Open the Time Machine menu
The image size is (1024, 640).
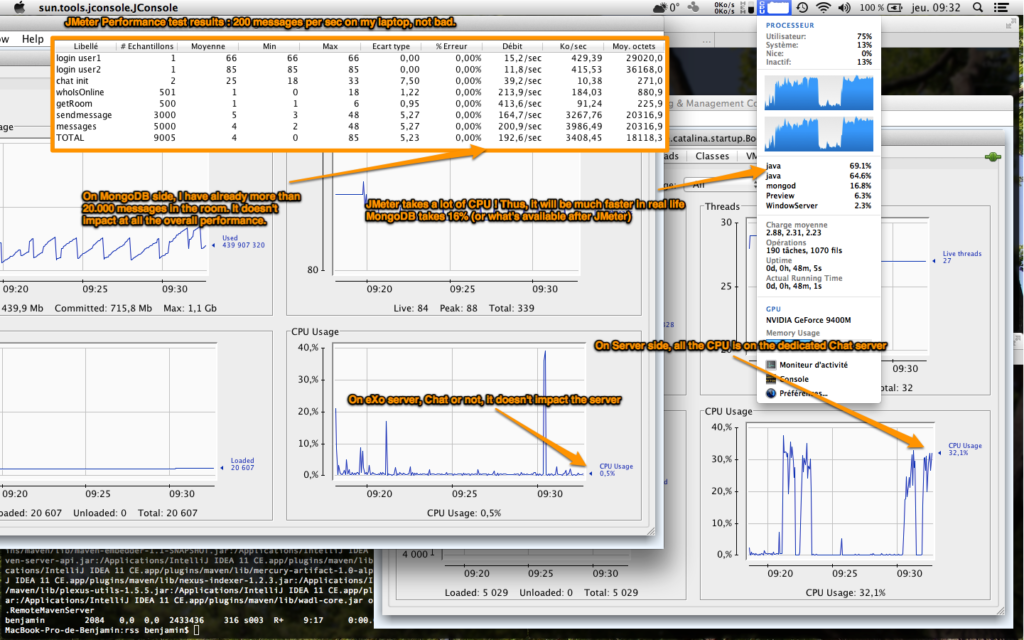(x=802, y=8)
